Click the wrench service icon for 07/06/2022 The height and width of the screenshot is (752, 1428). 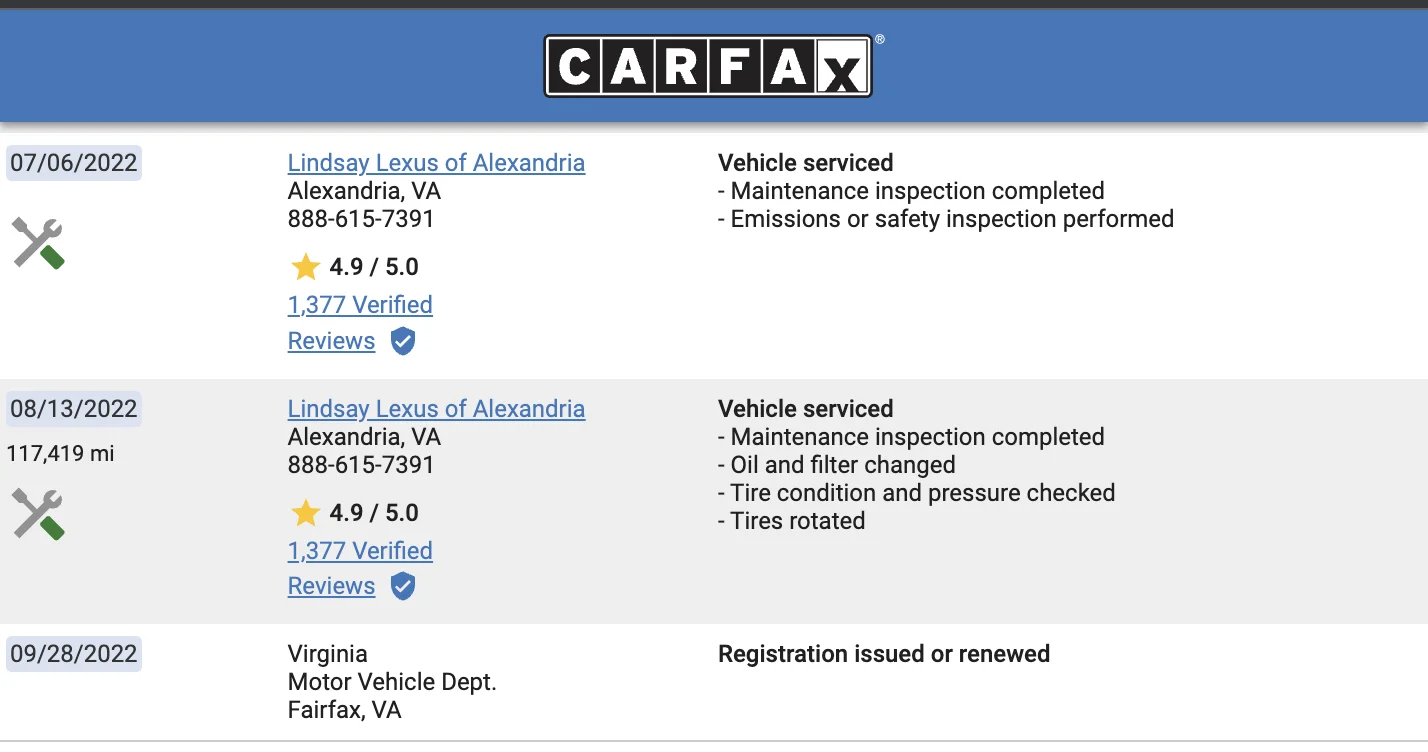[x=39, y=243]
